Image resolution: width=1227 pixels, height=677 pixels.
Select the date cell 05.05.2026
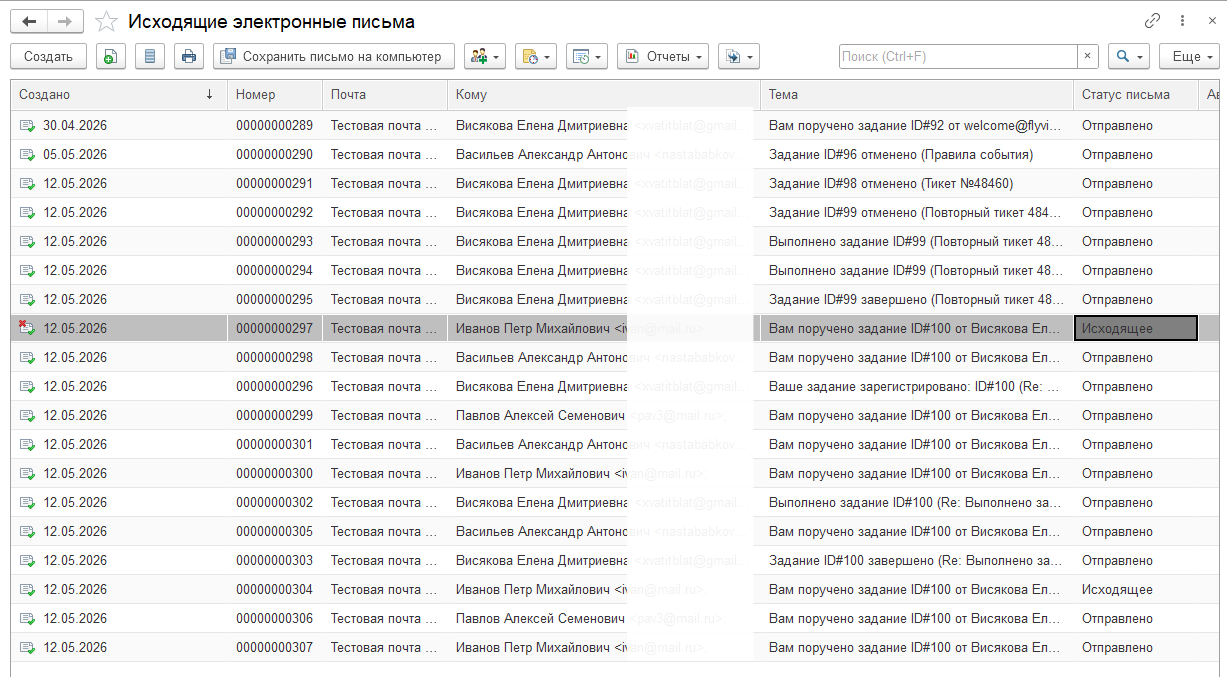click(75, 154)
